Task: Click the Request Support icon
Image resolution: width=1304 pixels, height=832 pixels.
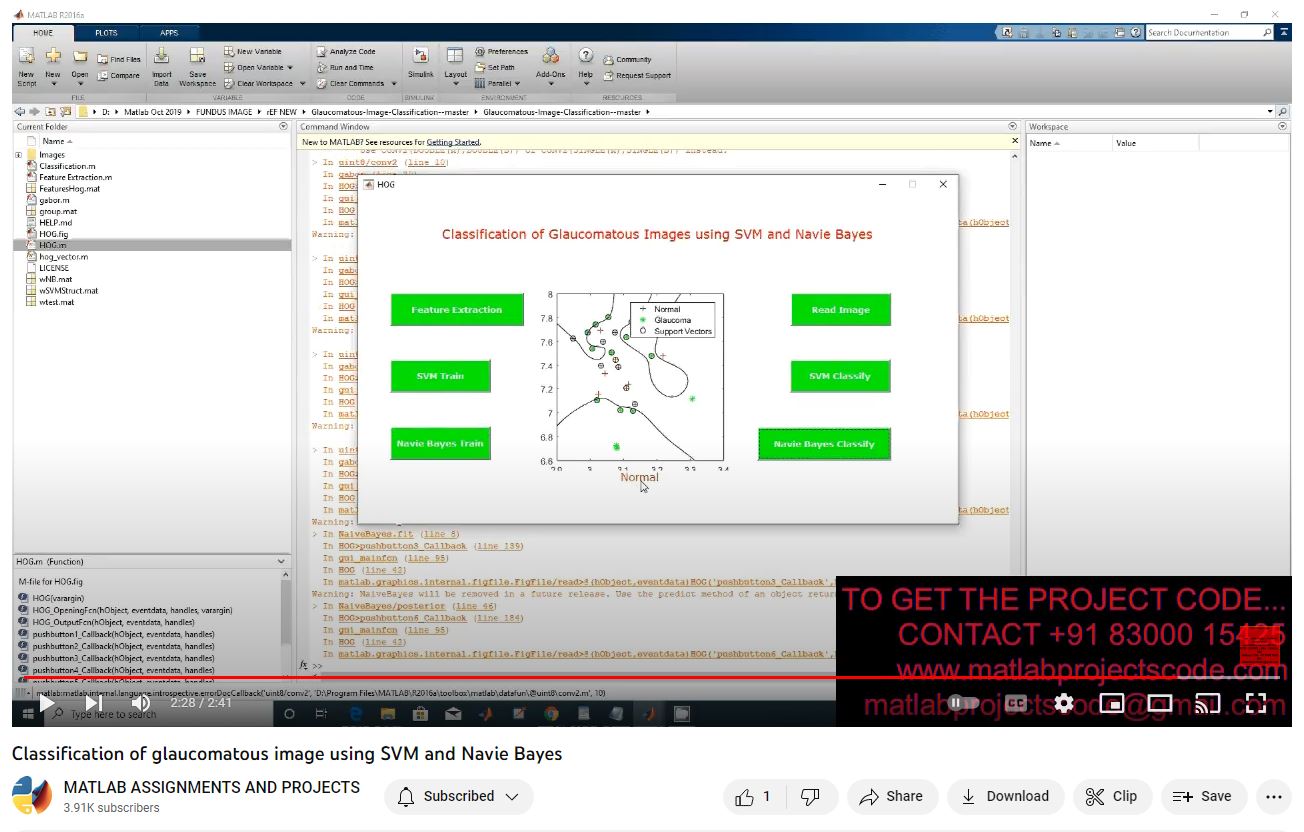Action: (609, 75)
